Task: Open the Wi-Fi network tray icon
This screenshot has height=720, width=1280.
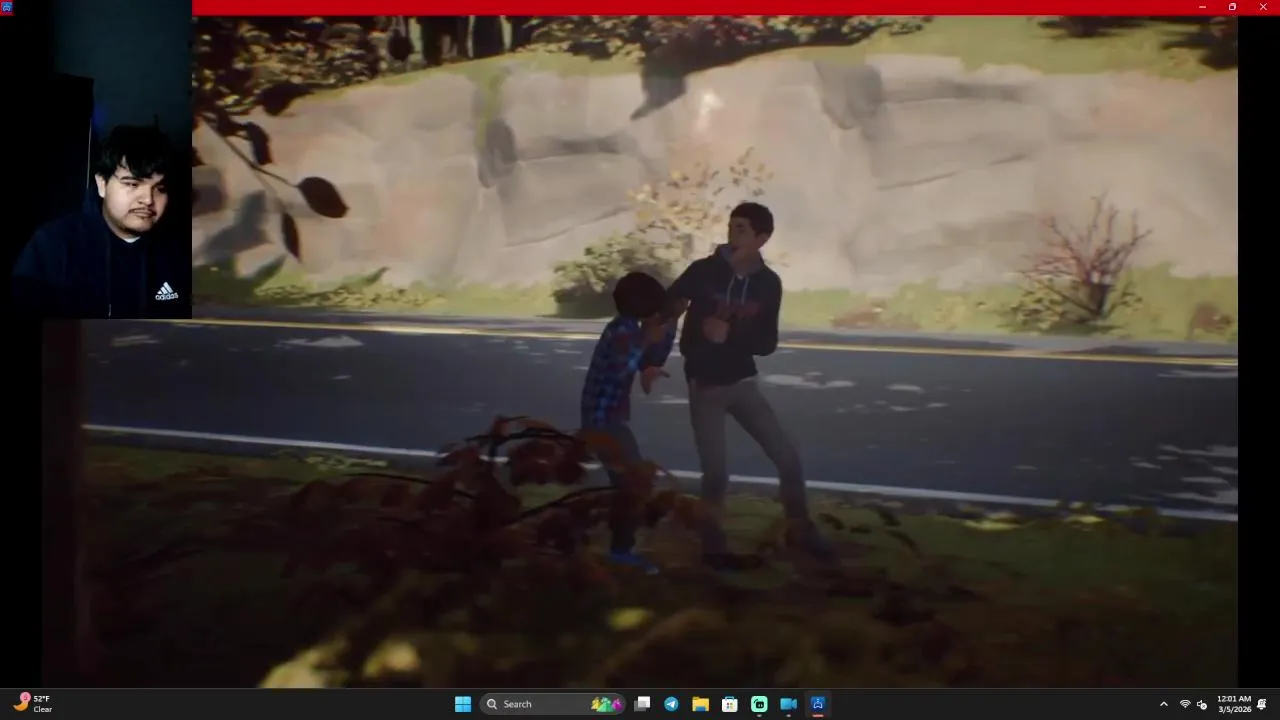Action: [1185, 704]
